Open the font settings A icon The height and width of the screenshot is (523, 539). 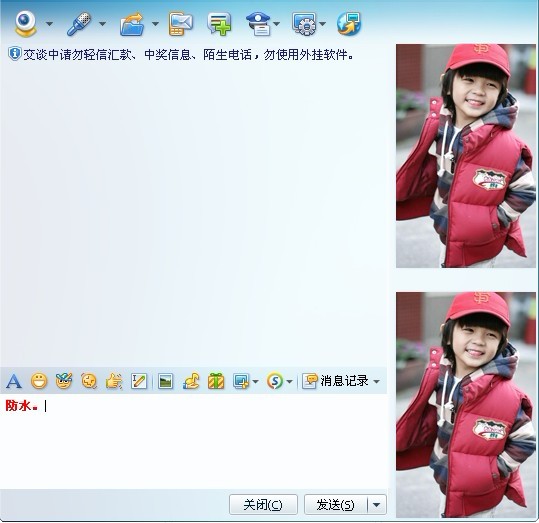14,381
